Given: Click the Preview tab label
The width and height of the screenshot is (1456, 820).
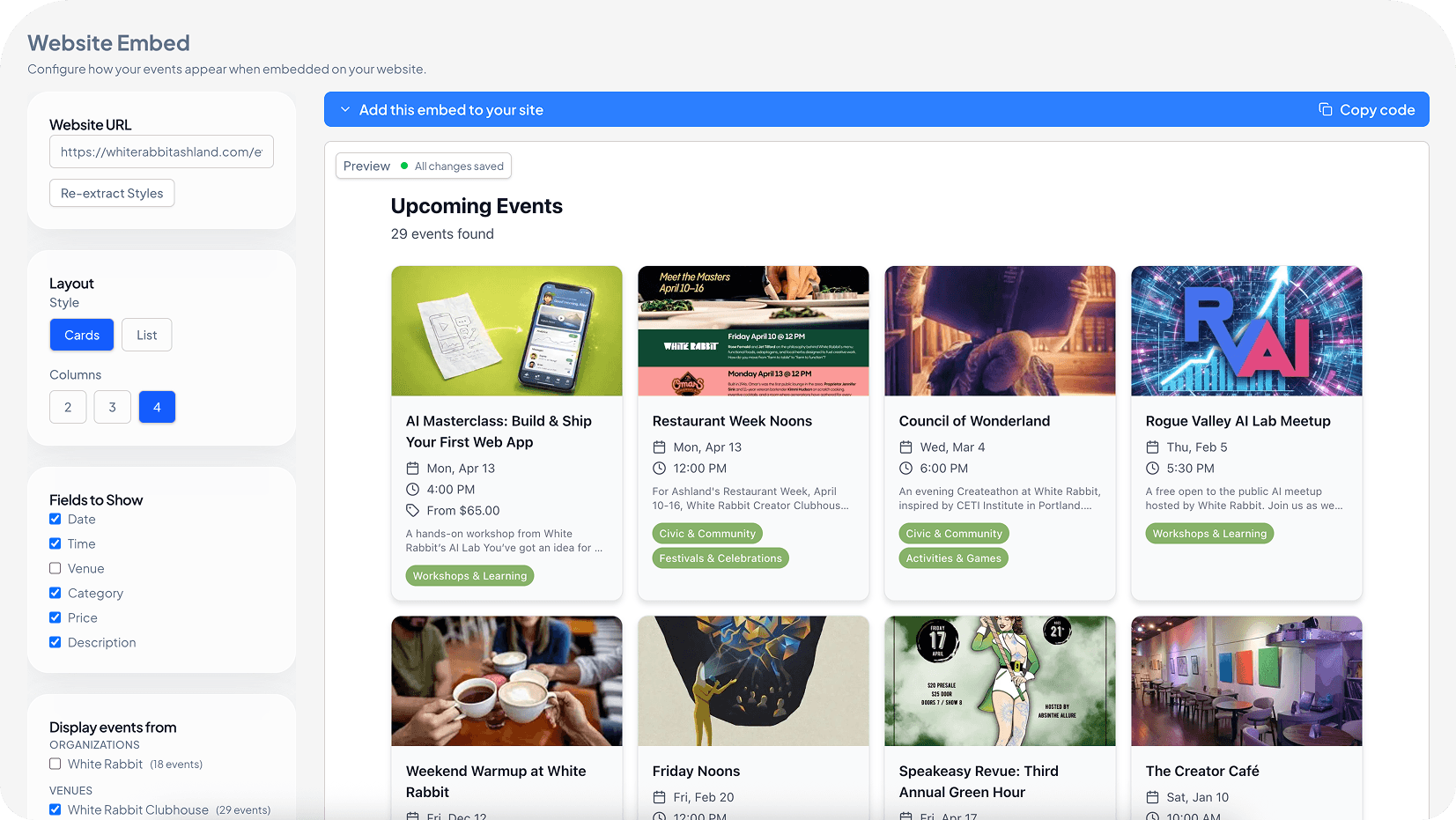Looking at the screenshot, I should click(x=366, y=166).
